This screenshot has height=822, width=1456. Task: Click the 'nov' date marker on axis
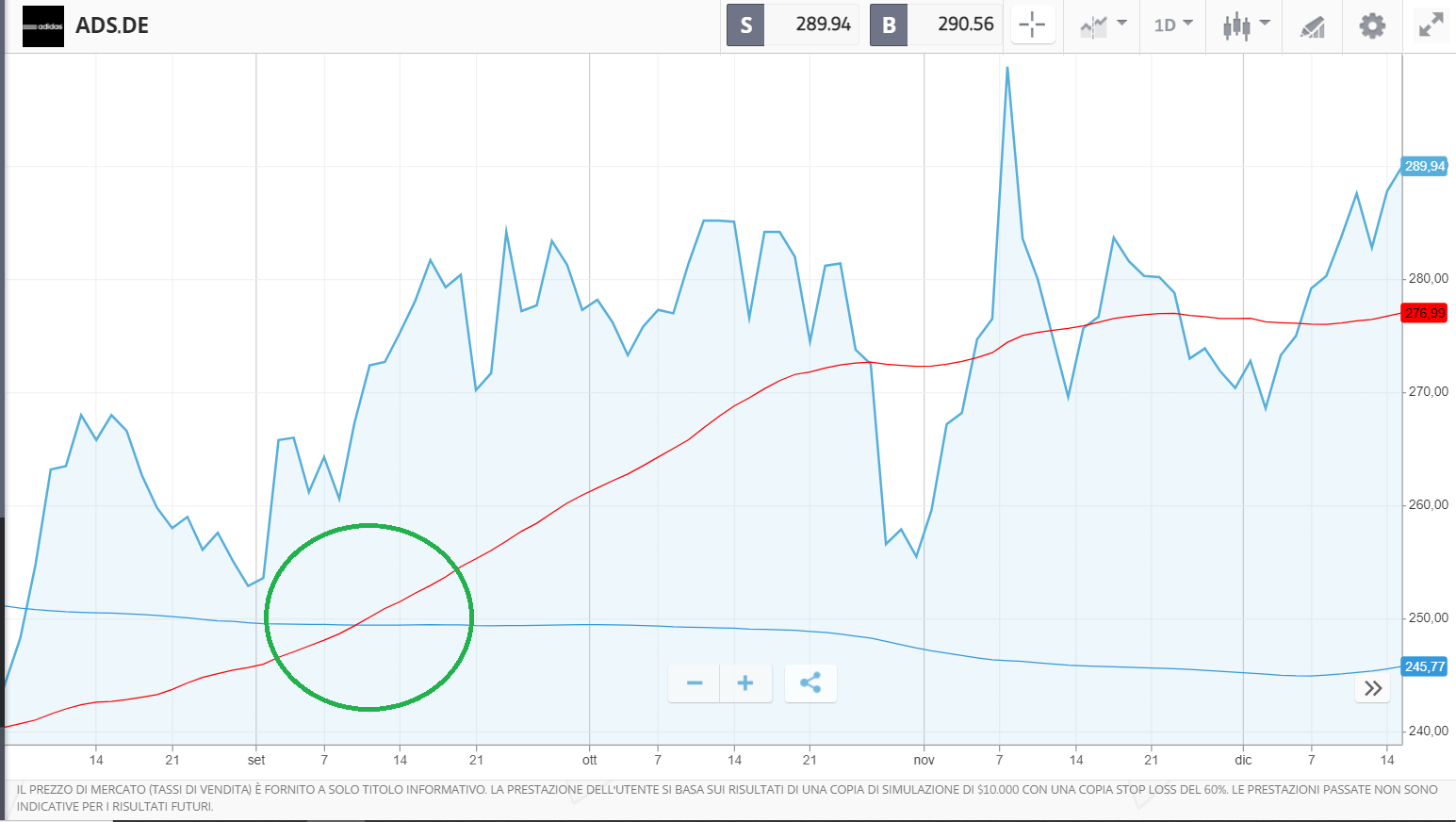[924, 760]
